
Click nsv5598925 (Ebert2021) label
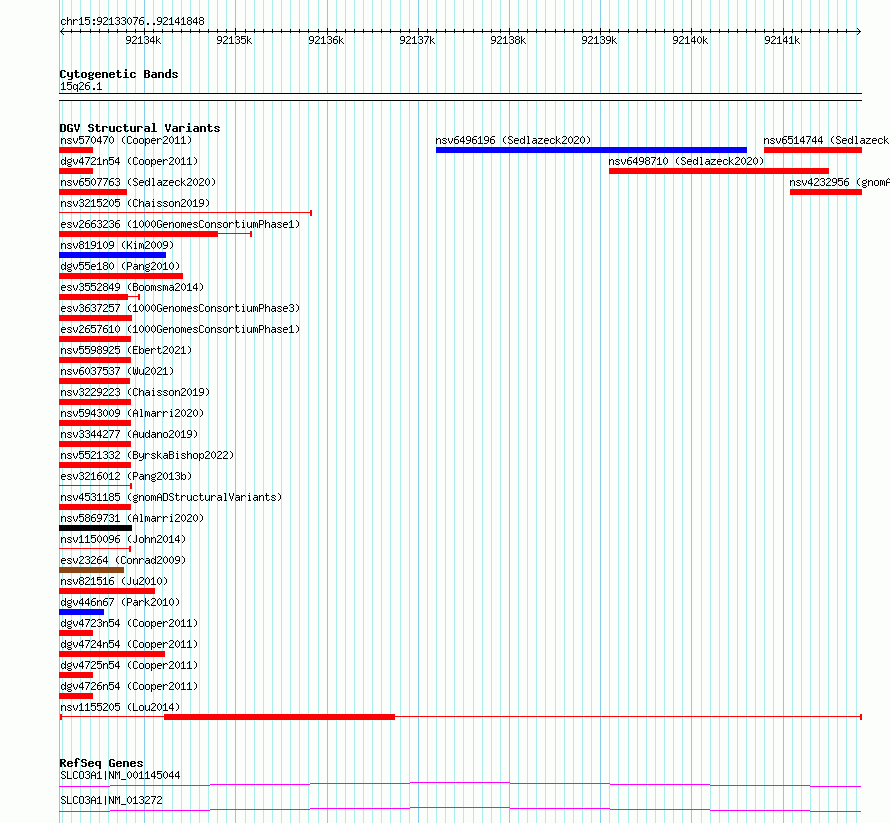coord(126,350)
